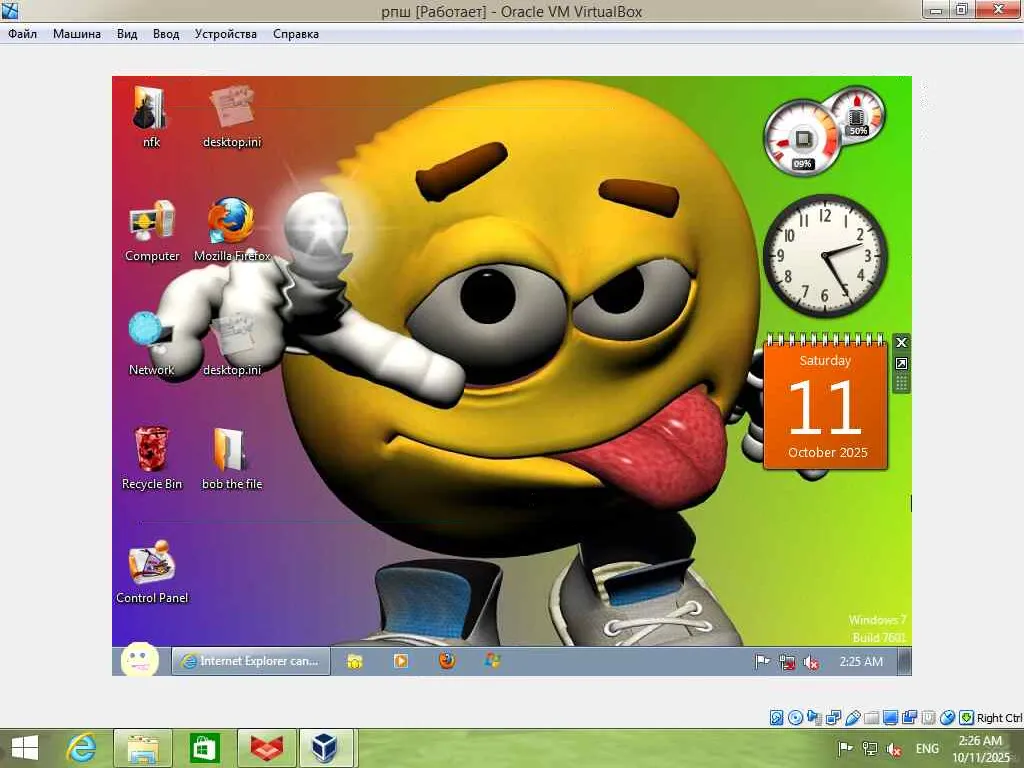Click the analog clock gadget

point(825,256)
